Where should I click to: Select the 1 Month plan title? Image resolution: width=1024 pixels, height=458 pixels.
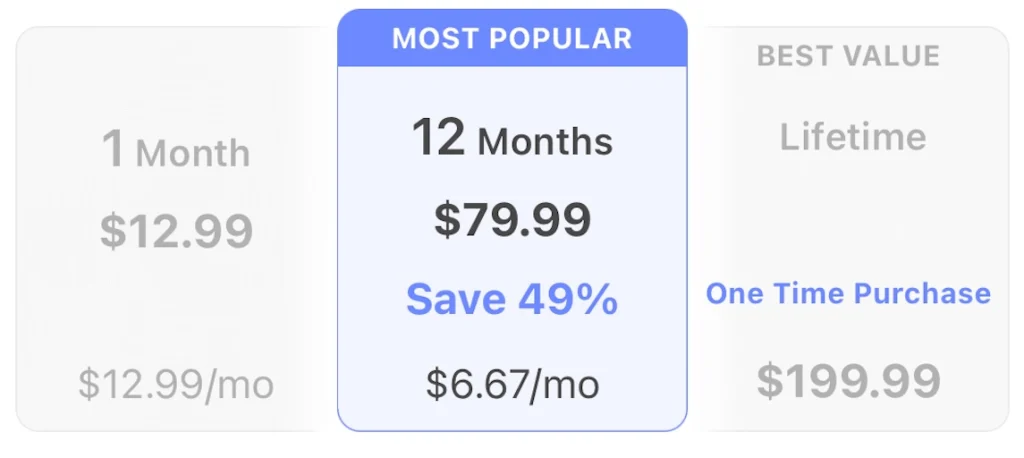176,151
